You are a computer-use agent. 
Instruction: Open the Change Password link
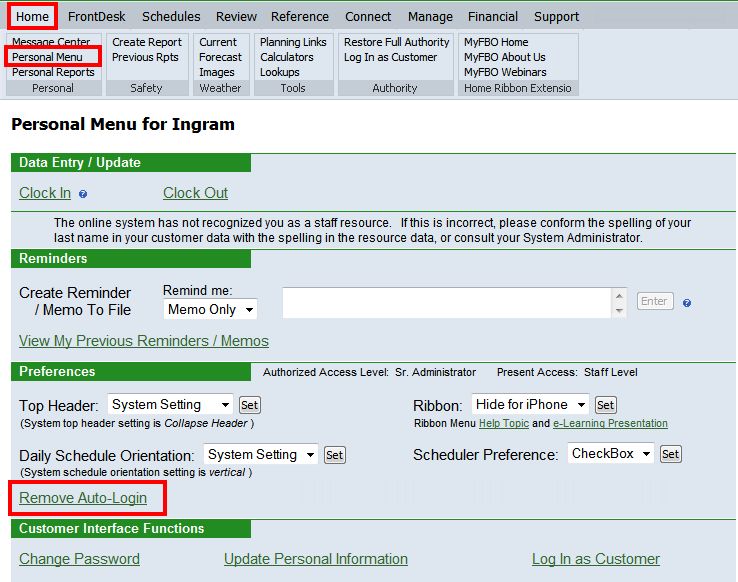pos(79,559)
